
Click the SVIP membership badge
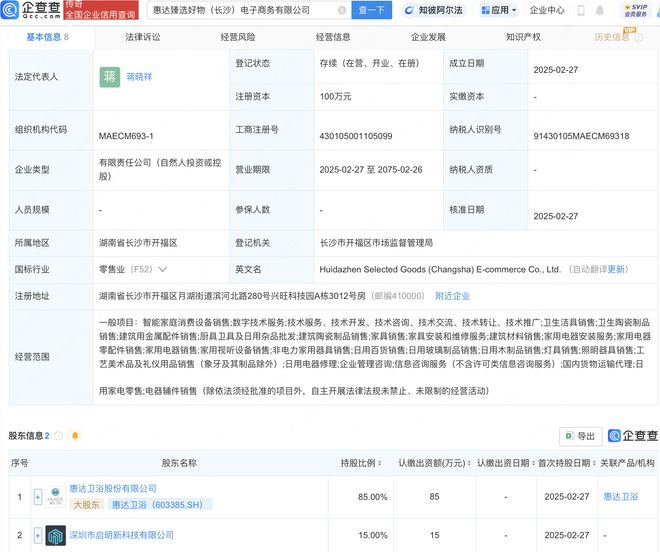click(x=635, y=10)
